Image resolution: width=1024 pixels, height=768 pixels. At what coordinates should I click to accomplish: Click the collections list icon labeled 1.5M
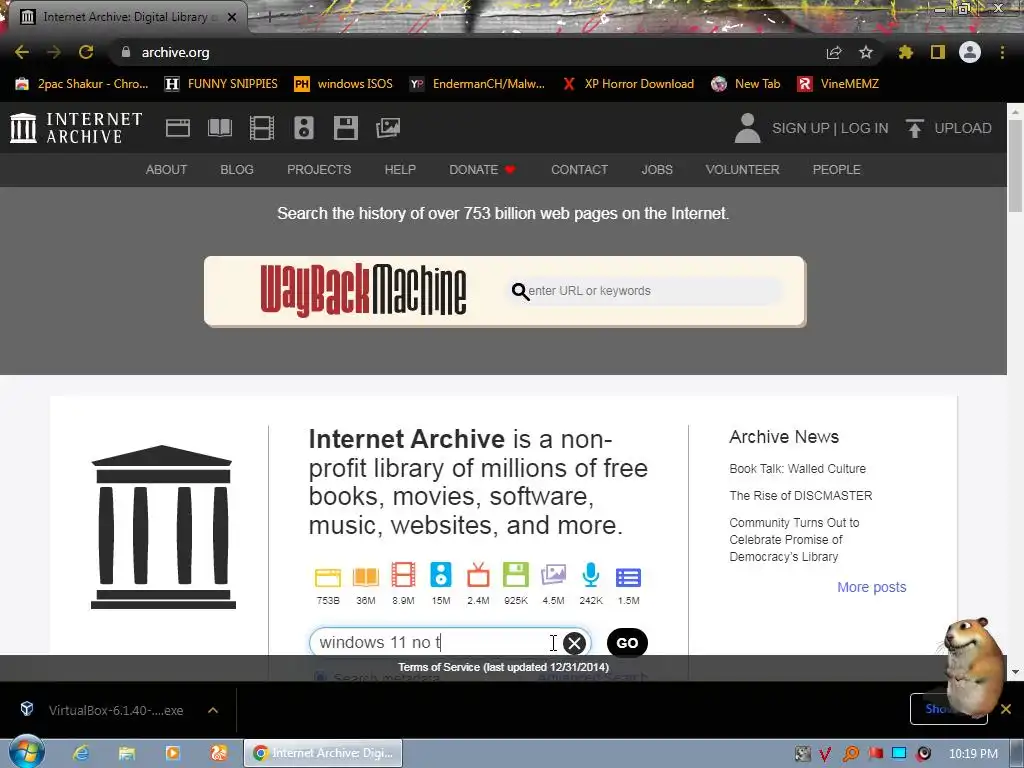(x=628, y=577)
